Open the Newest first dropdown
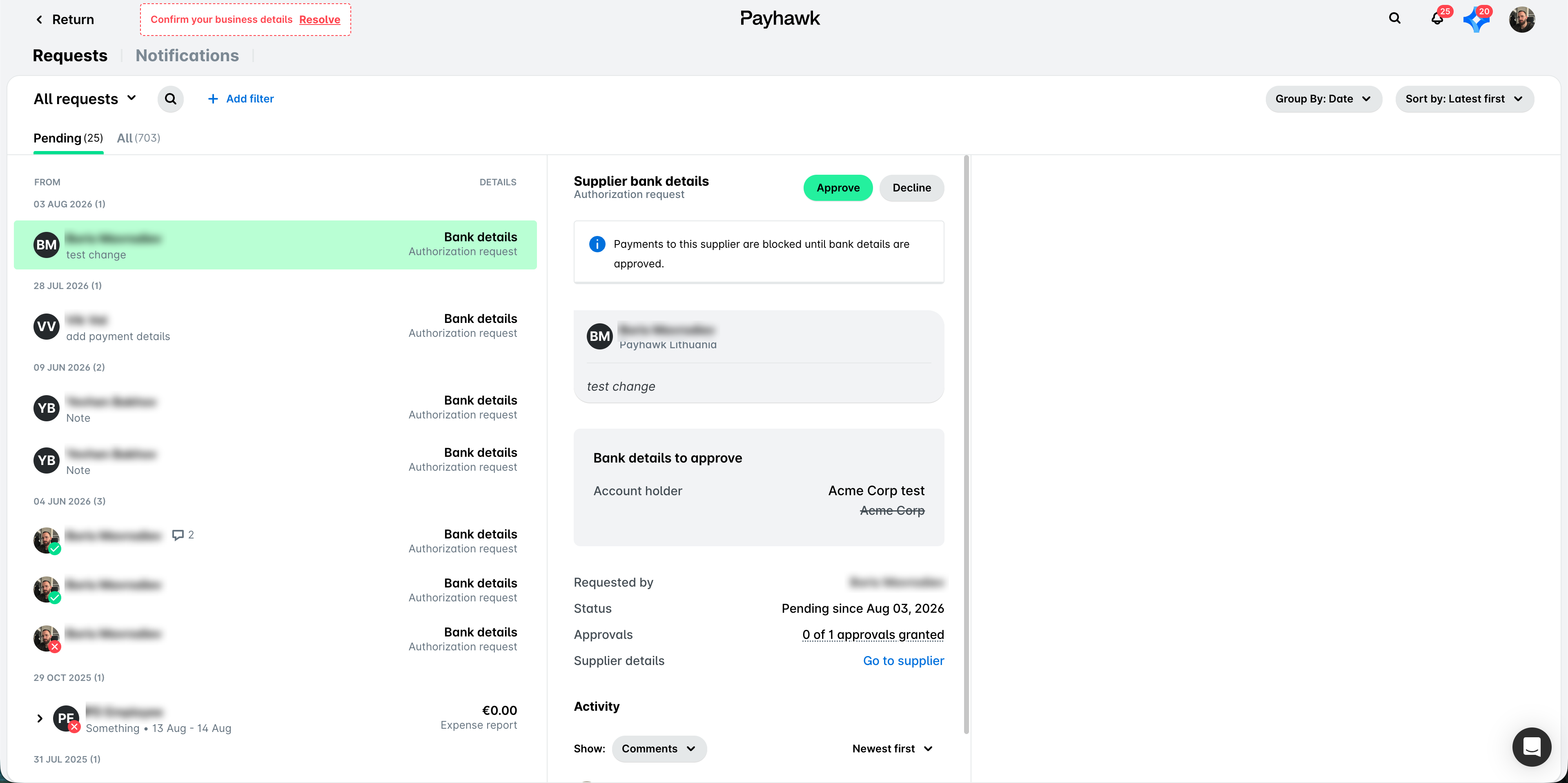This screenshot has height=783, width=1568. coord(892,748)
